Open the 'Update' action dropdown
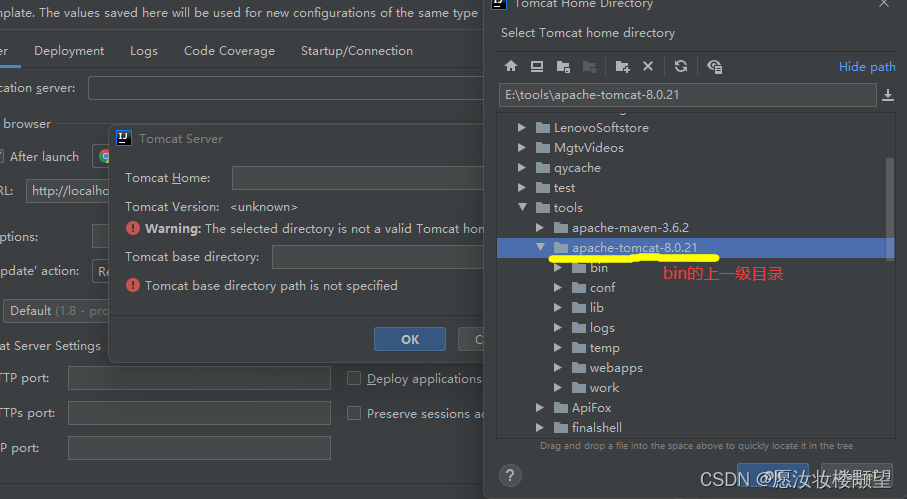The width and height of the screenshot is (907, 499). click(101, 271)
